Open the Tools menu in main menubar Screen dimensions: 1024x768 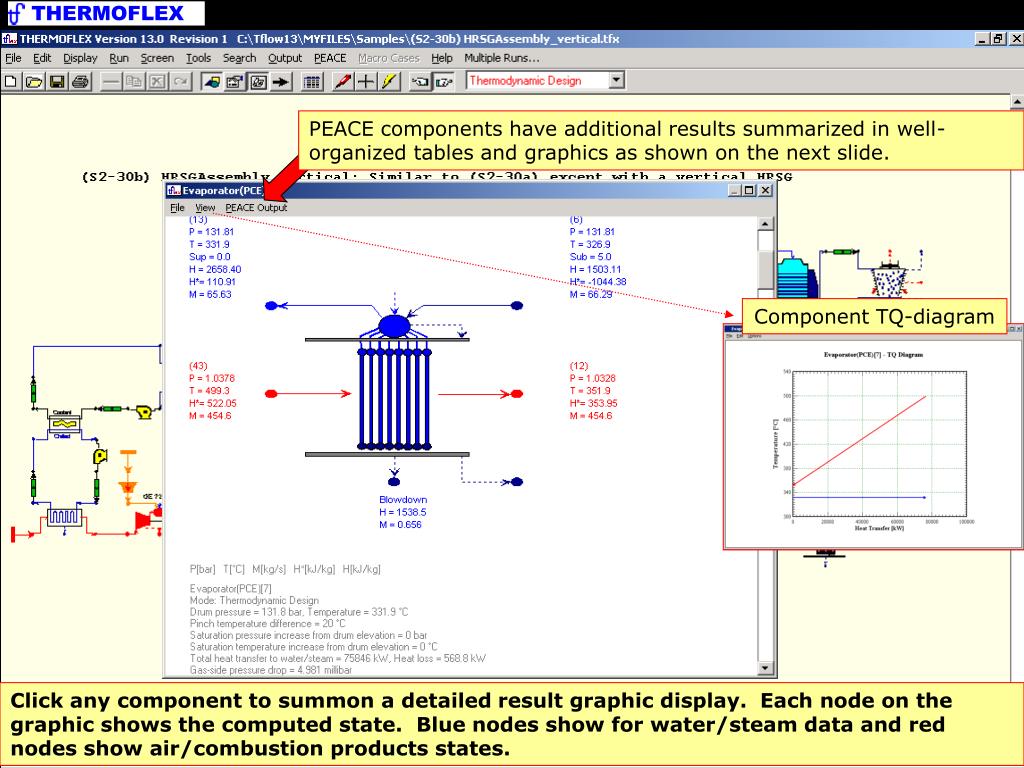pos(199,58)
